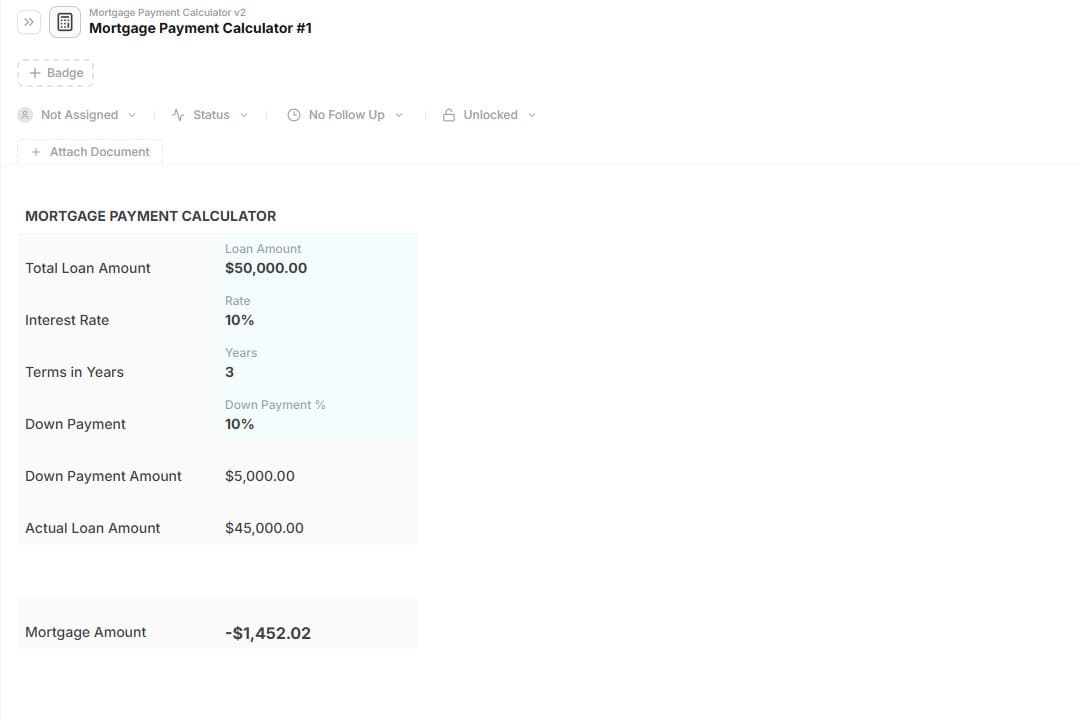Screen dimensions: 1080x720
Task: Click the calculator app icon
Action: point(65,22)
